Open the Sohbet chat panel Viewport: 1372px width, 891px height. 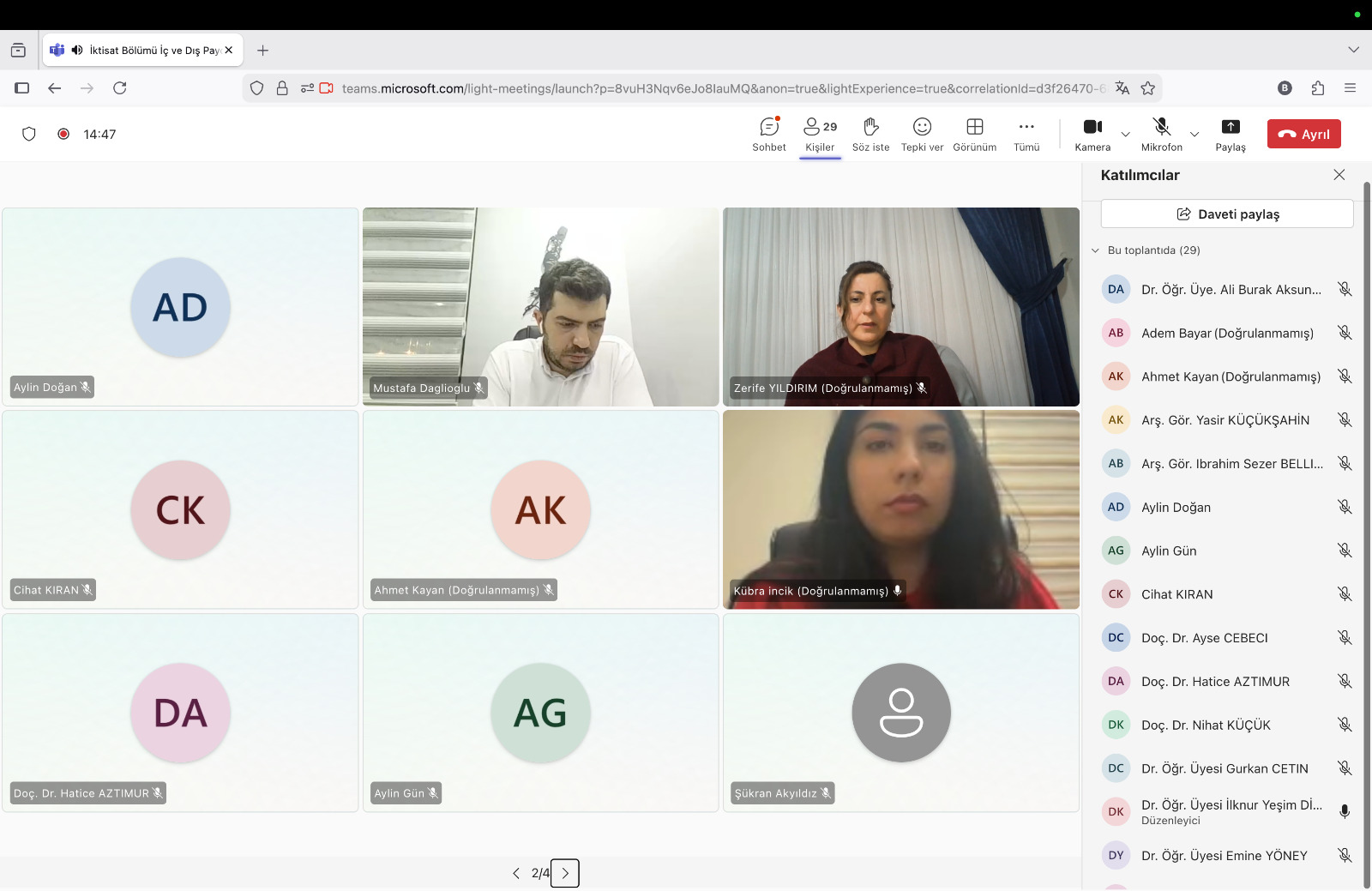coord(769,134)
